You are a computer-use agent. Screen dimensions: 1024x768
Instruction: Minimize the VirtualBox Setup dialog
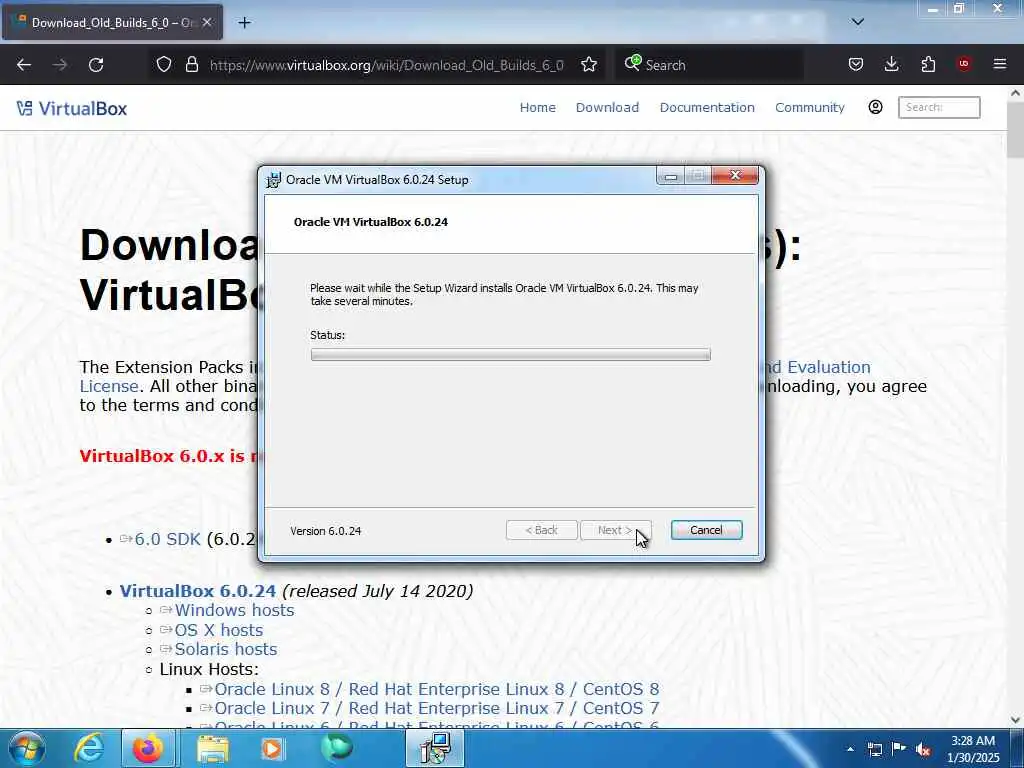671,176
